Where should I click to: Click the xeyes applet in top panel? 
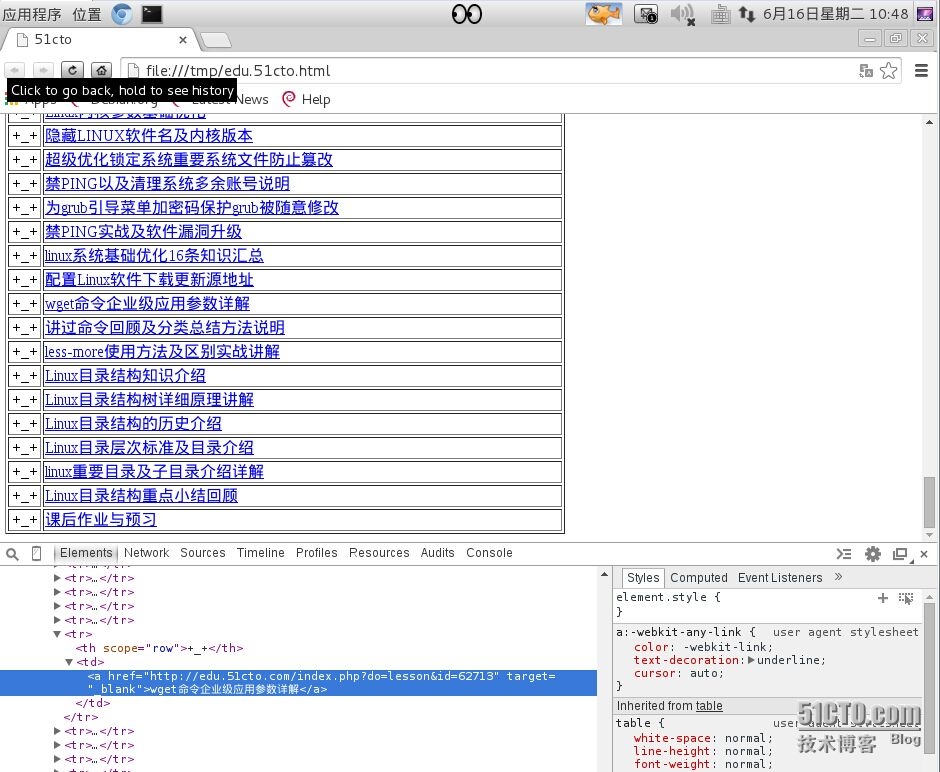coord(466,14)
